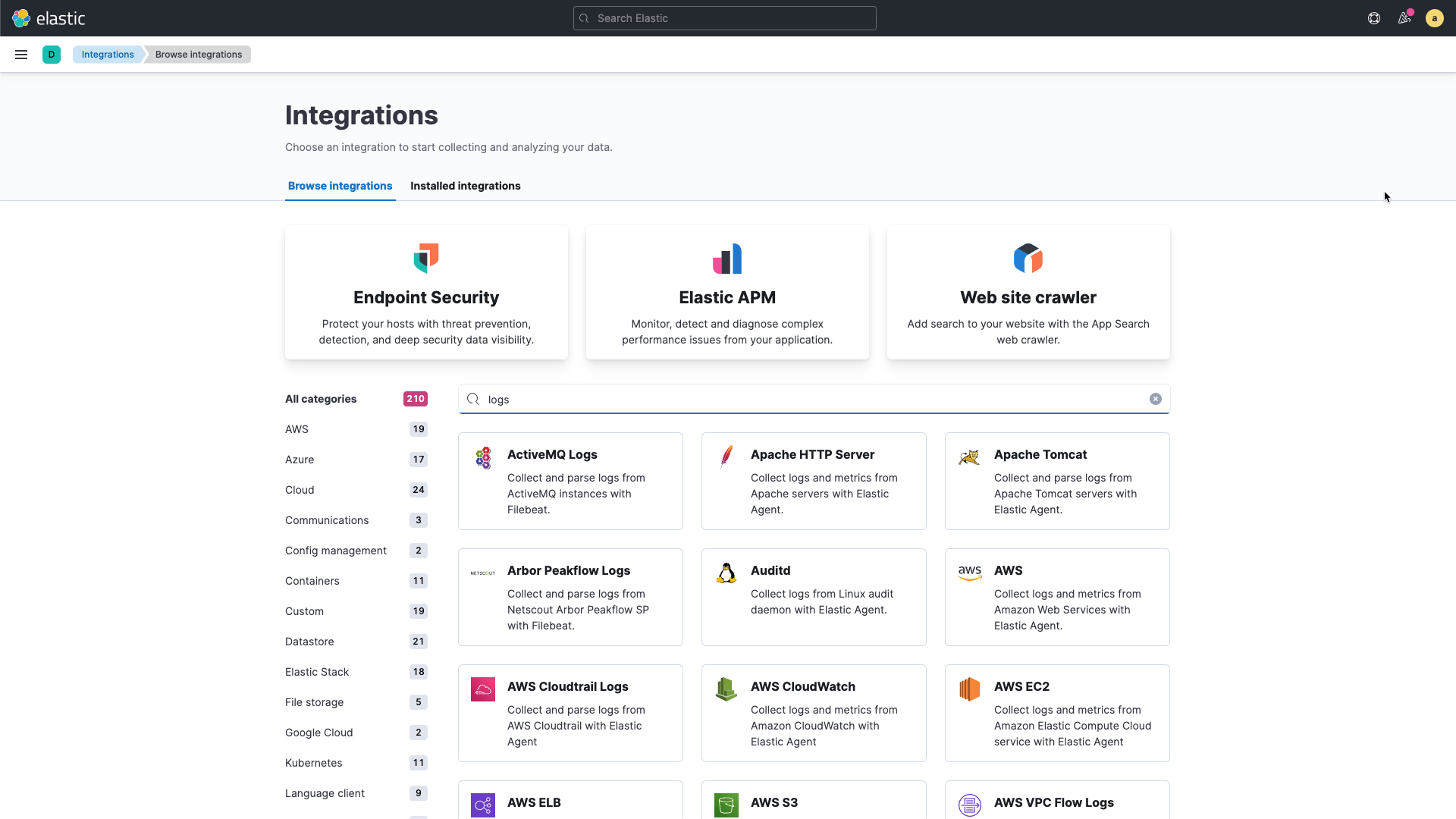Open Auditd integration title

point(770,570)
